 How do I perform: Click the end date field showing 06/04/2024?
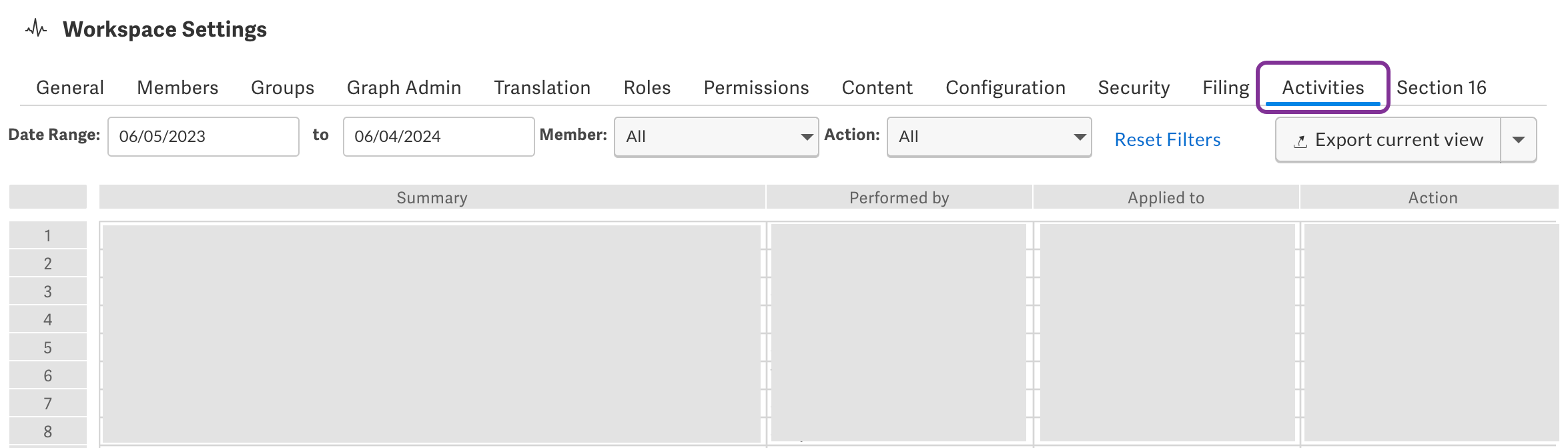tap(438, 136)
